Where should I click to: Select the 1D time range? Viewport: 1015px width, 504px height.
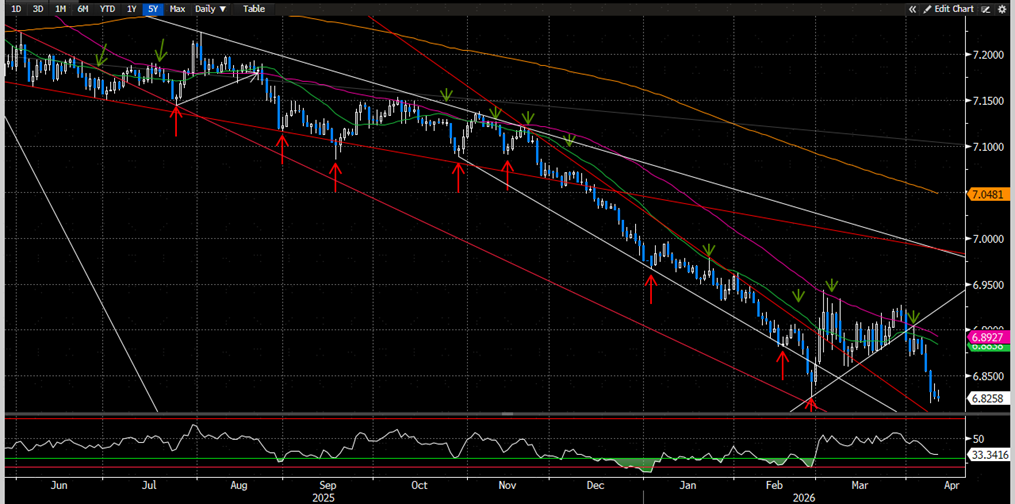pyautogui.click(x=18, y=9)
